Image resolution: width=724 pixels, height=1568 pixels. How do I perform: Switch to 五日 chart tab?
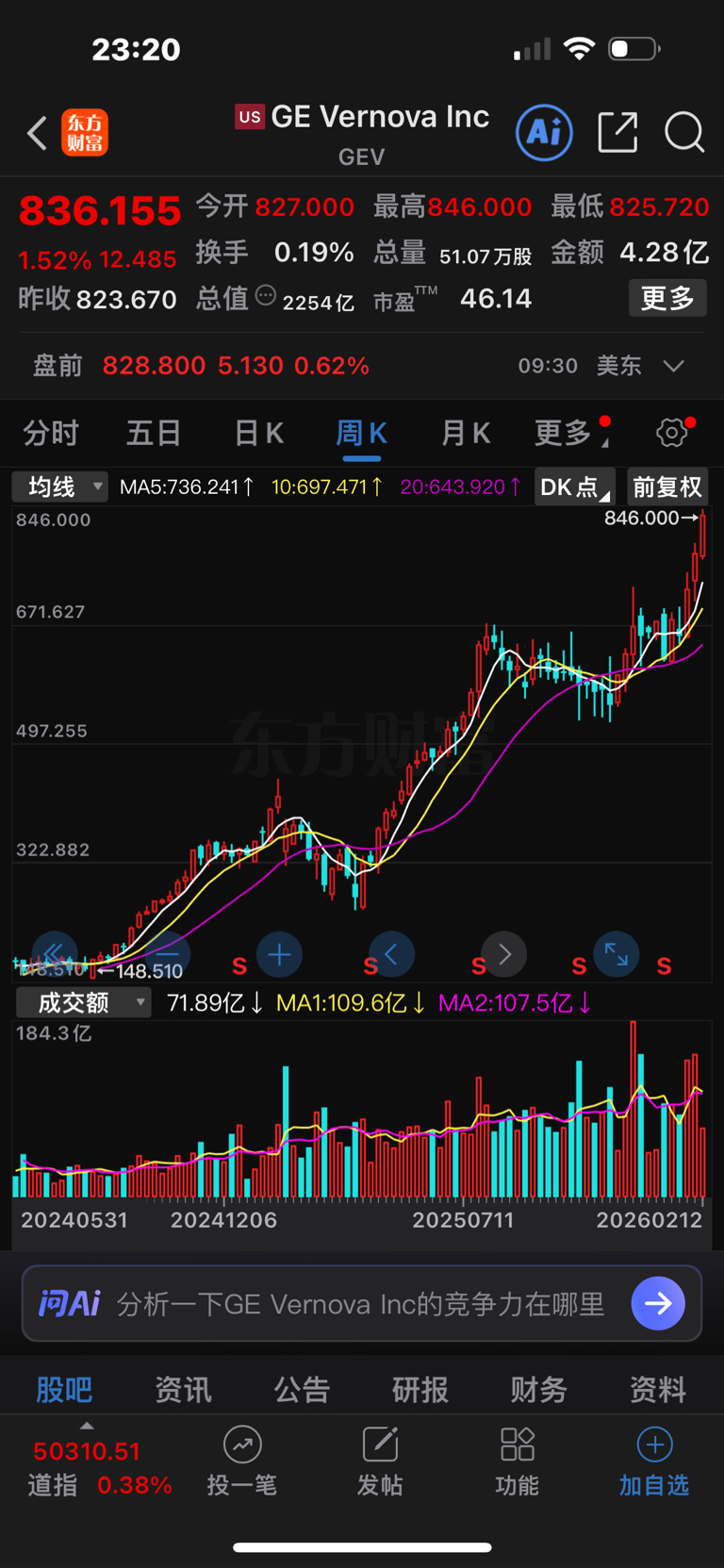tap(154, 433)
